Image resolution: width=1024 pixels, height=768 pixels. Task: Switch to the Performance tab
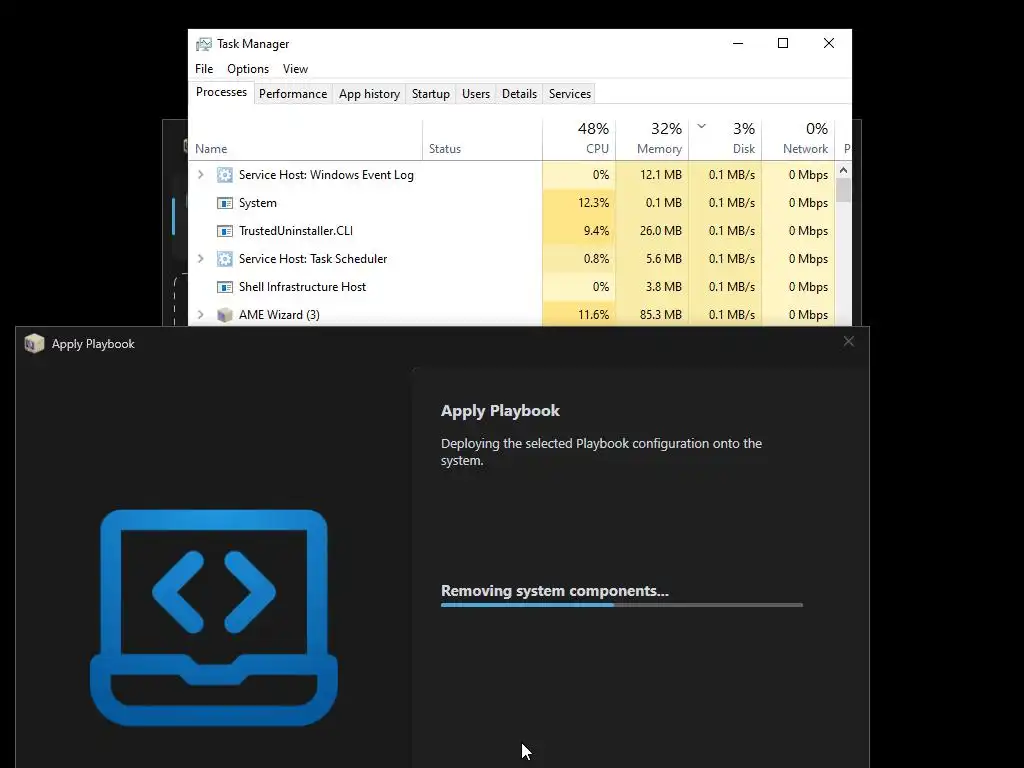click(x=293, y=94)
